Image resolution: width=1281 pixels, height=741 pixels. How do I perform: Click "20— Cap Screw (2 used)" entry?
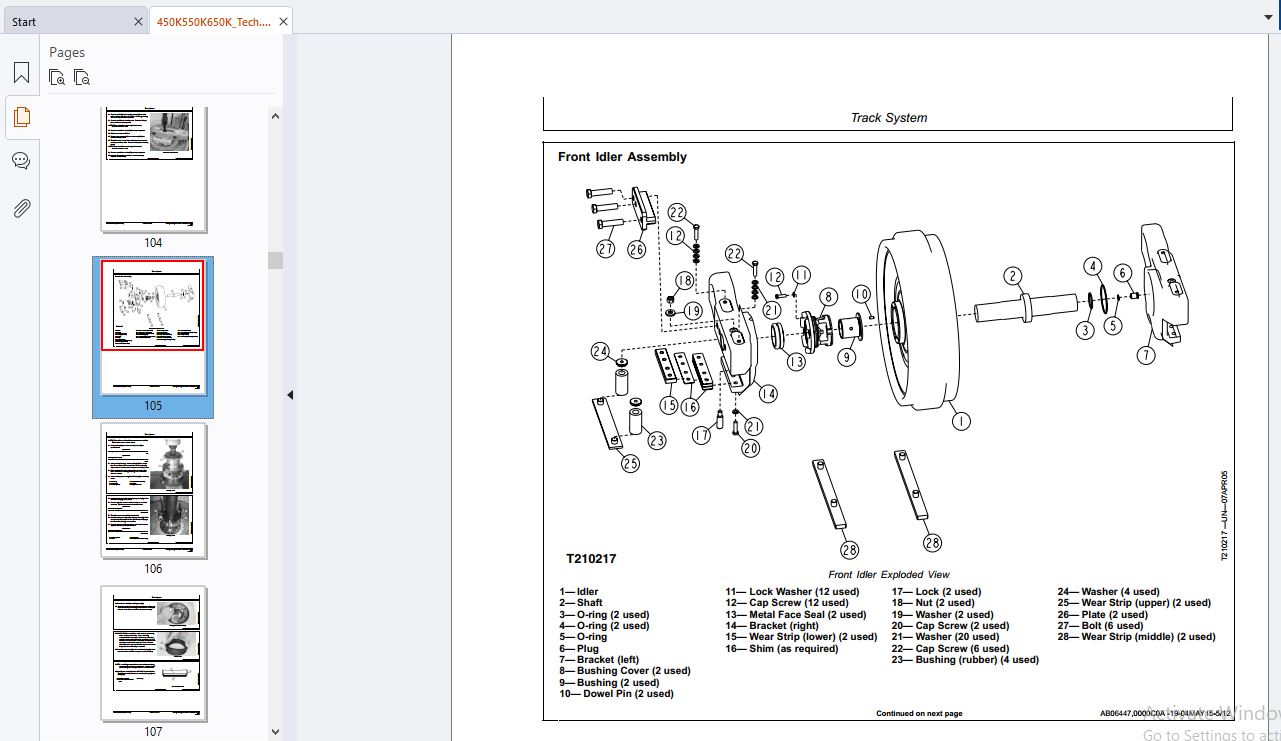coord(951,626)
